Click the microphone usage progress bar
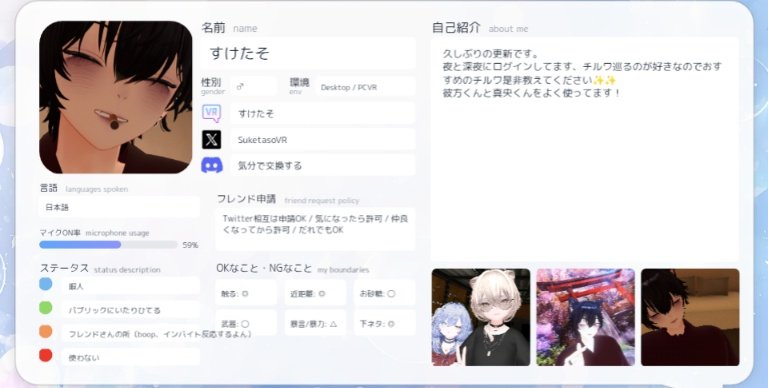Screen dimensions: 768x388 pyautogui.click(x=108, y=244)
